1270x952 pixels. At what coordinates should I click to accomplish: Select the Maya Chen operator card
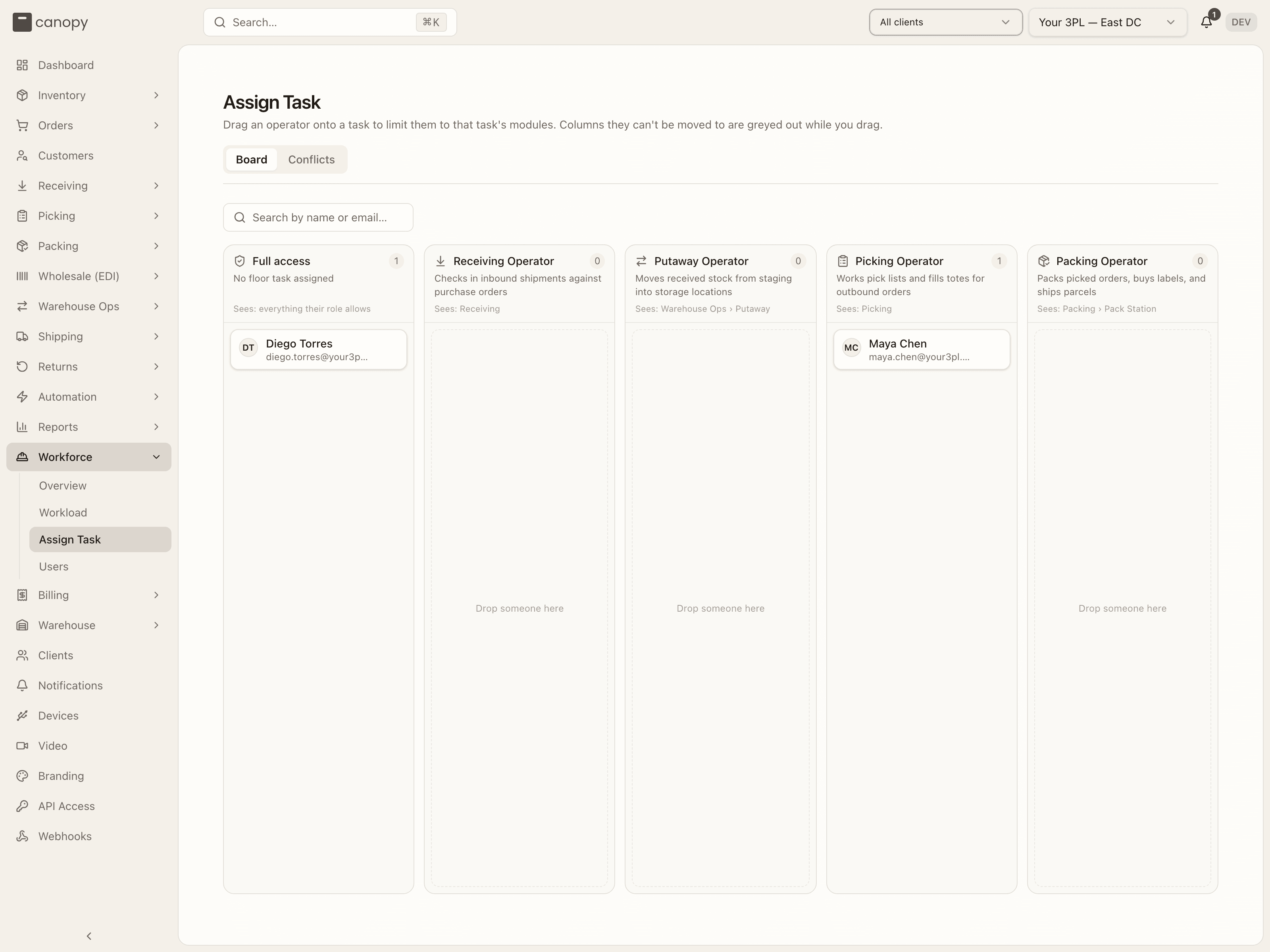point(922,349)
